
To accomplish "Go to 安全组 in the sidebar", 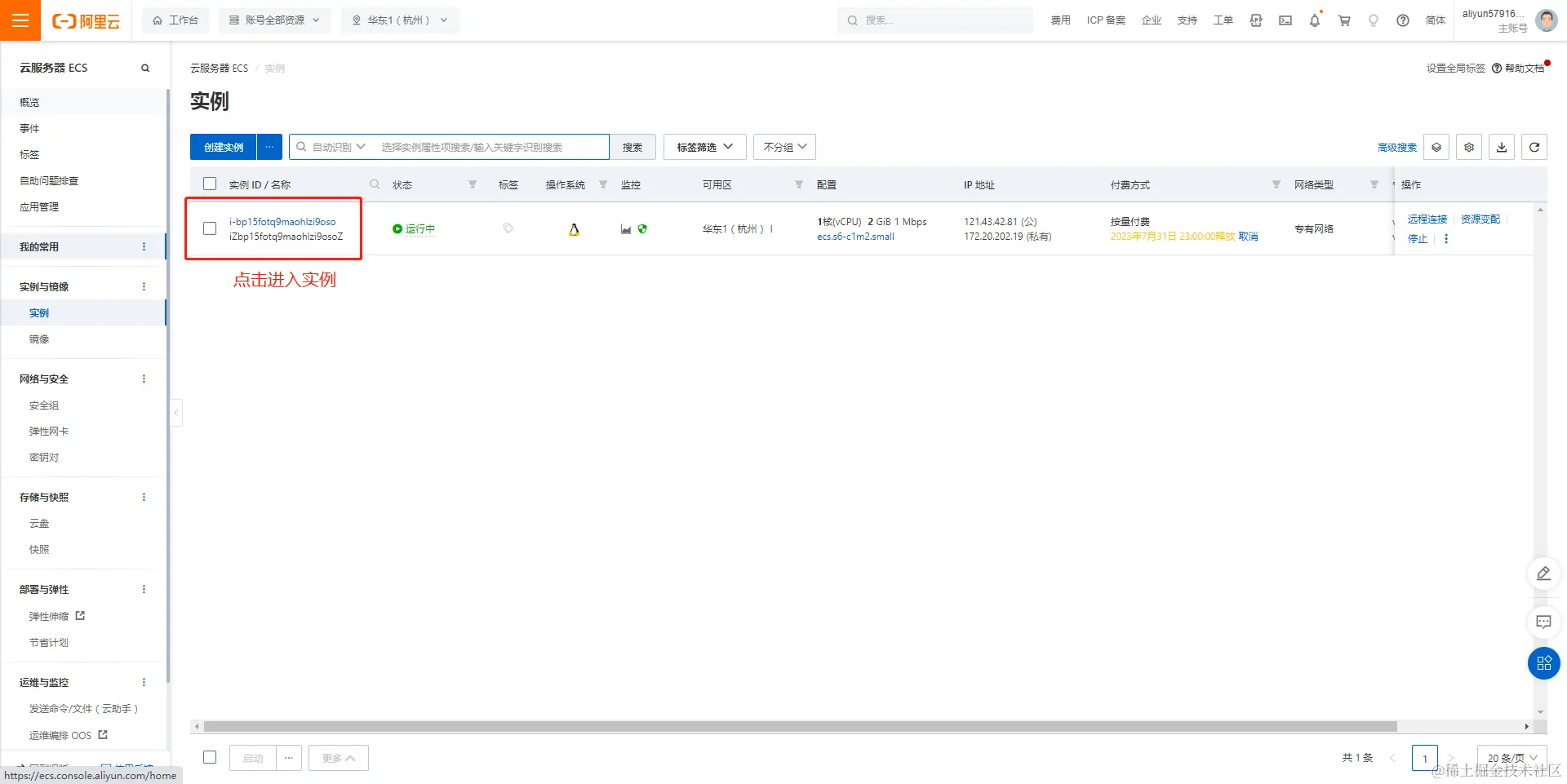I will [x=44, y=405].
